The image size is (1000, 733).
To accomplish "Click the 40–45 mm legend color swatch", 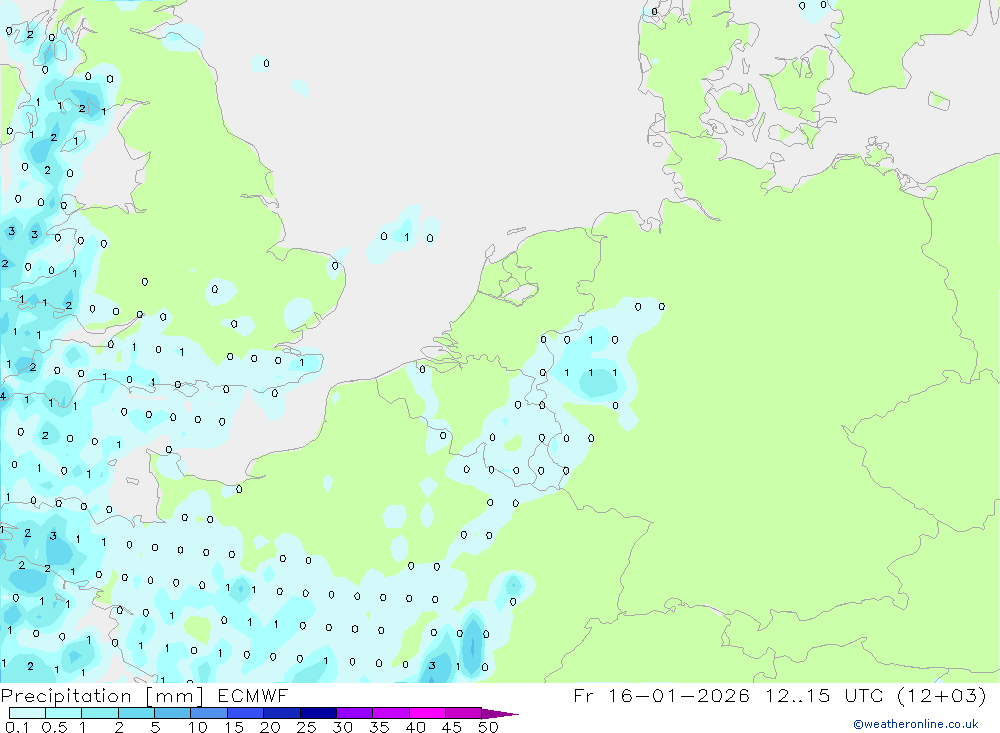I will point(427,713).
